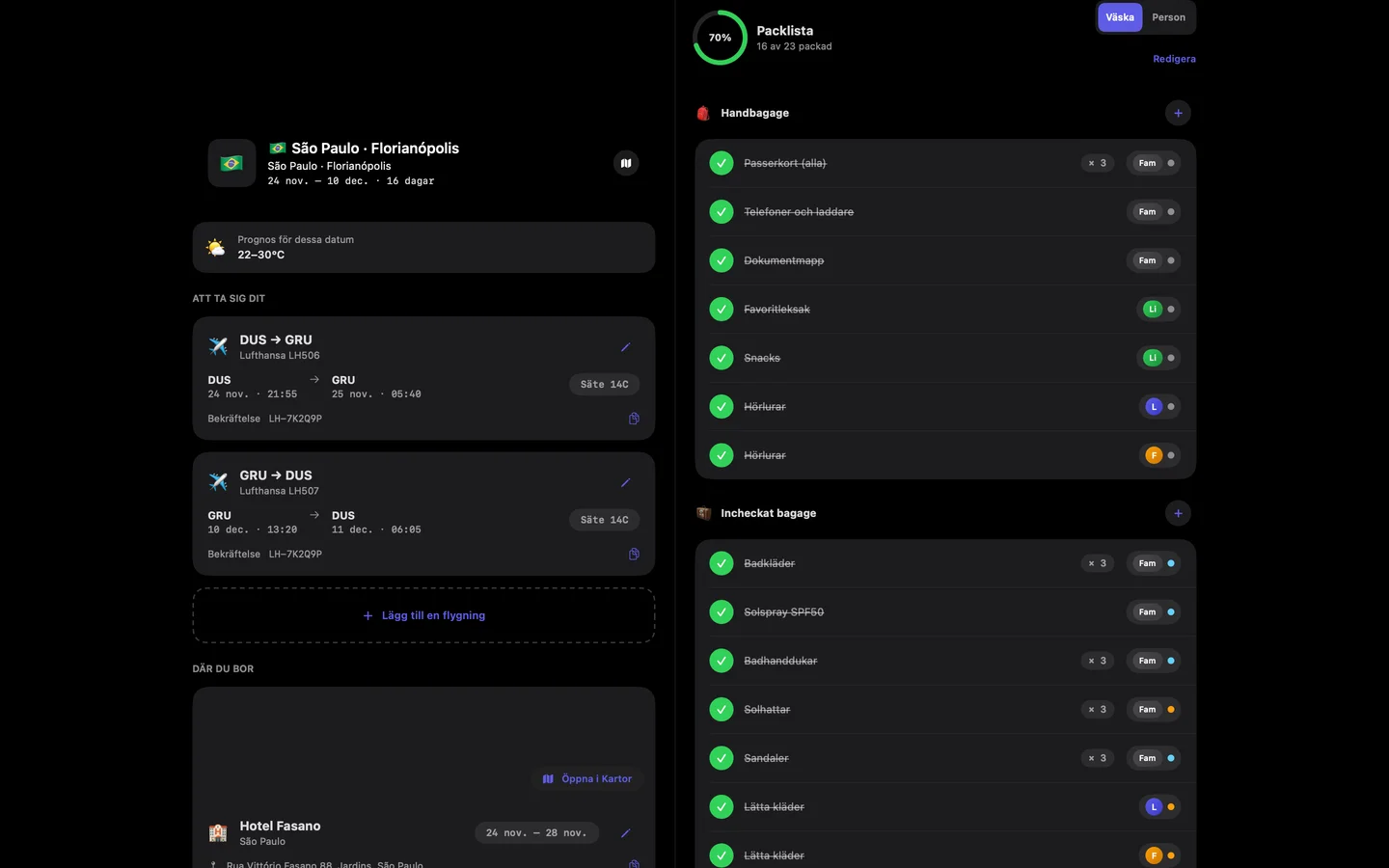Open assignee selector Fam on Badhanddukar
Viewport: 1389px width, 868px height.
[x=1154, y=661]
